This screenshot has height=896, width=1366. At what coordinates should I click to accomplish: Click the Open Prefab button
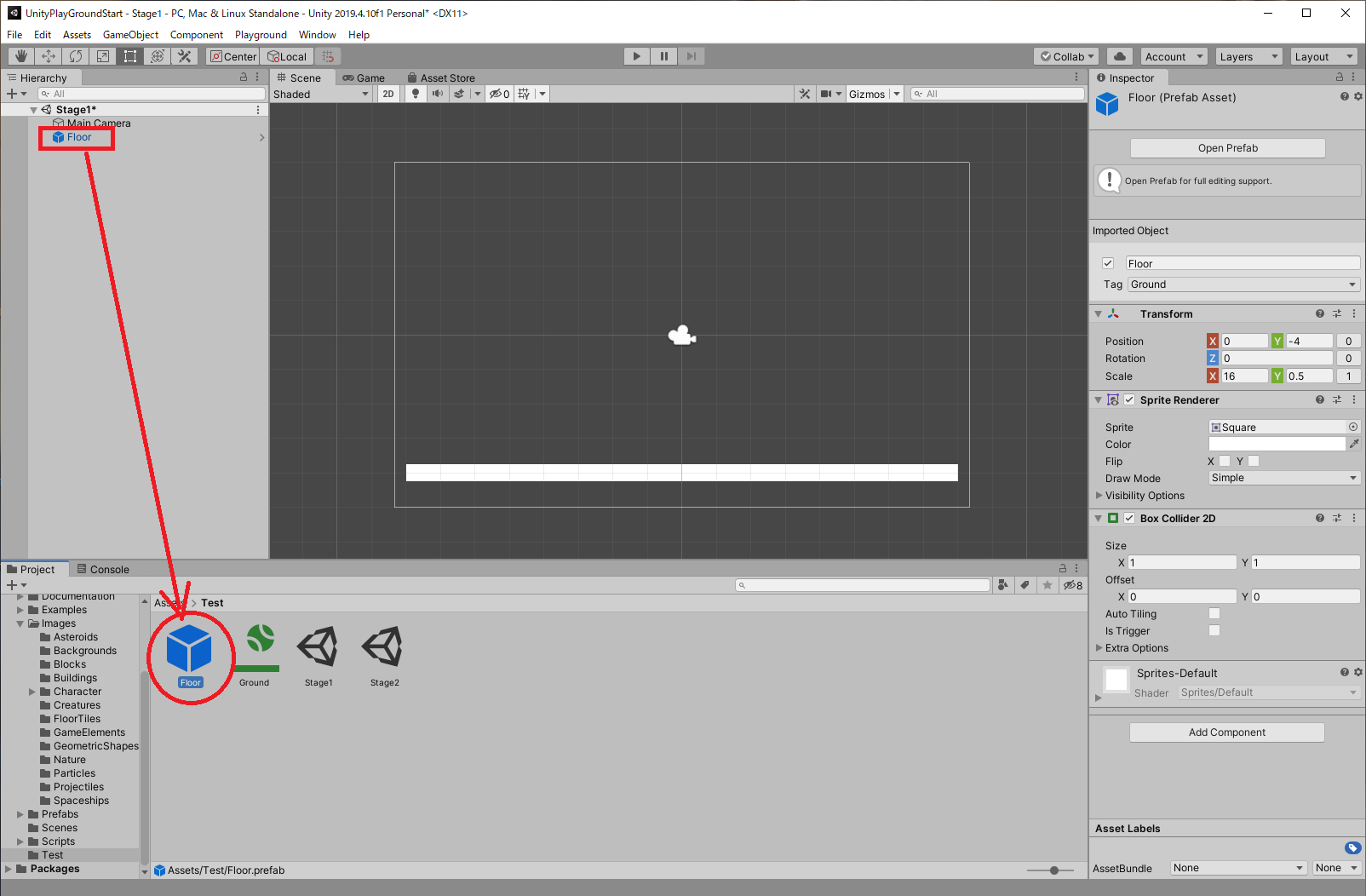pyautogui.click(x=1227, y=148)
